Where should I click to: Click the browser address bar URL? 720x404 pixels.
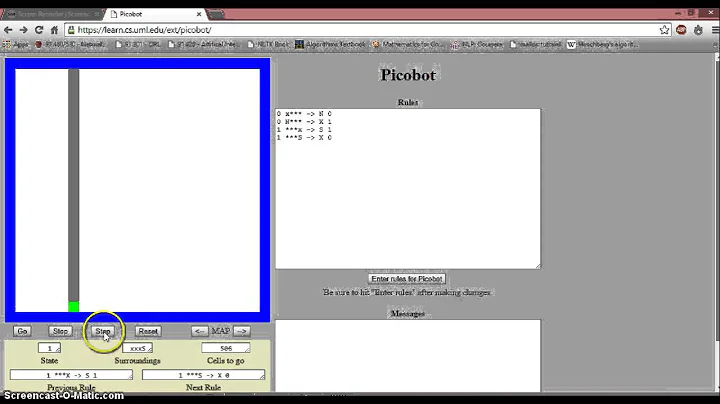point(144,30)
